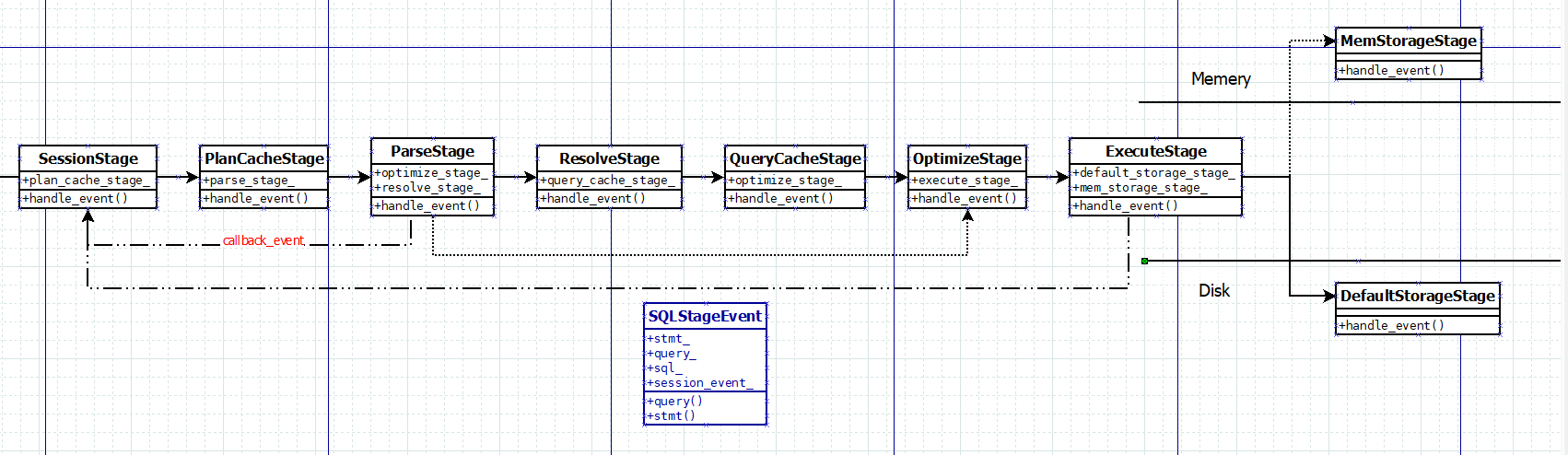This screenshot has width=1568, height=455.
Task: Click the MemStorageStage class title
Action: (x=1408, y=41)
